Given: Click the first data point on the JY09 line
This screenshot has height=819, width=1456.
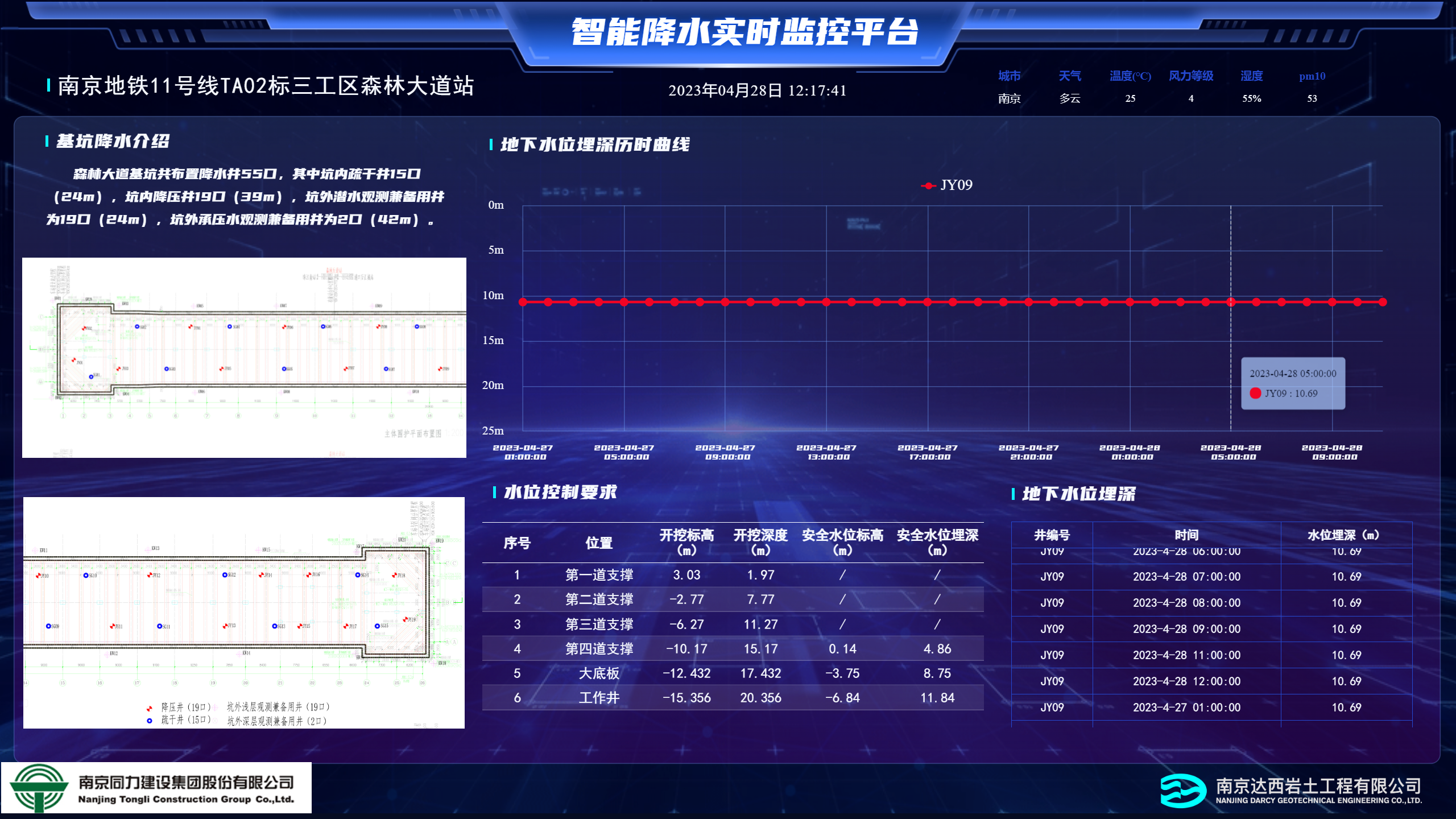Looking at the screenshot, I should tap(523, 302).
